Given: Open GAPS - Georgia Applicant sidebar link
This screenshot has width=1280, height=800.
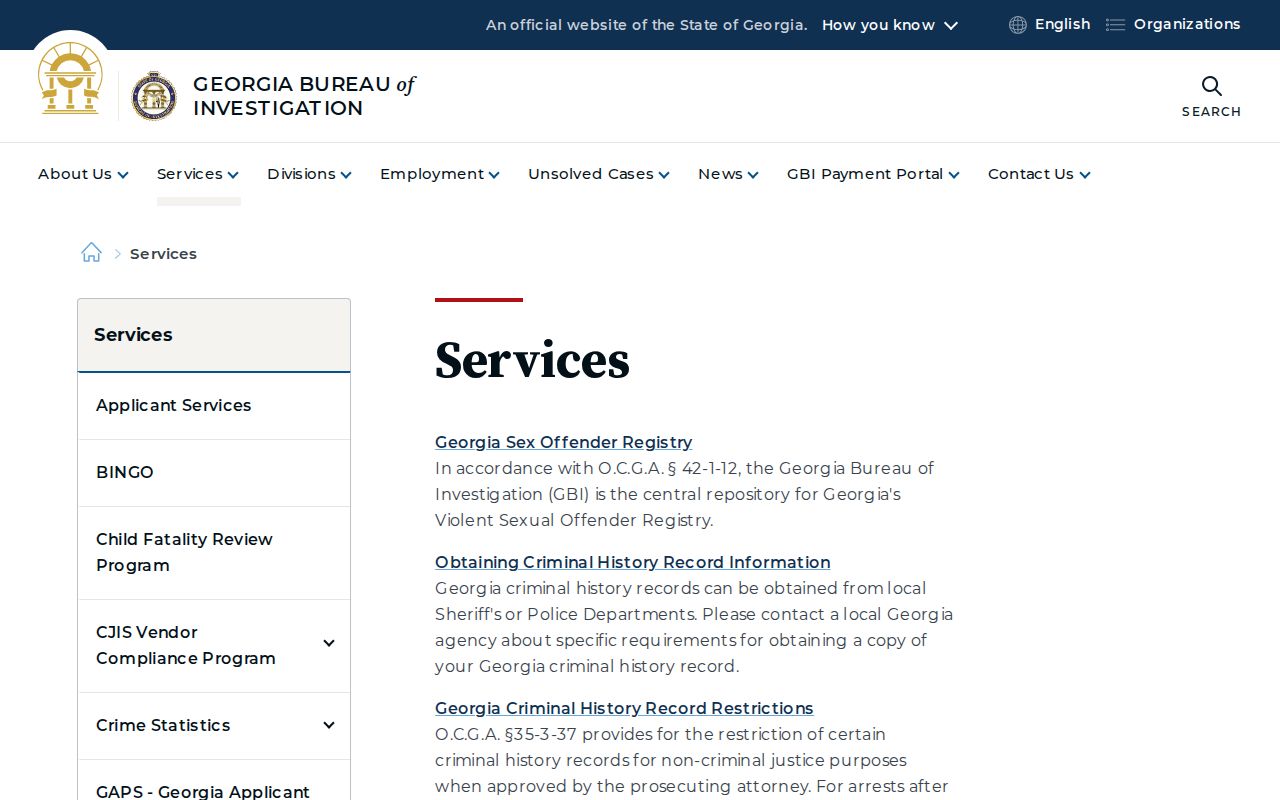Looking at the screenshot, I should coord(203,791).
